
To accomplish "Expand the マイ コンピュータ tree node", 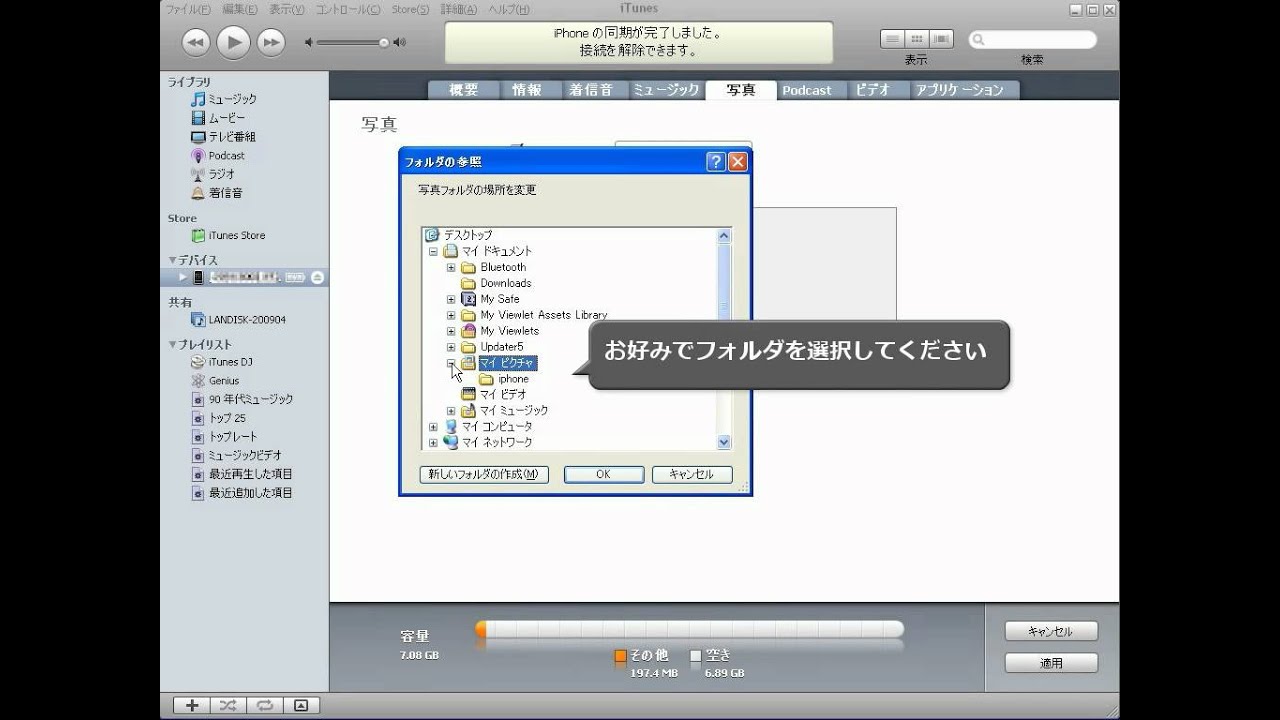I will click(x=433, y=427).
